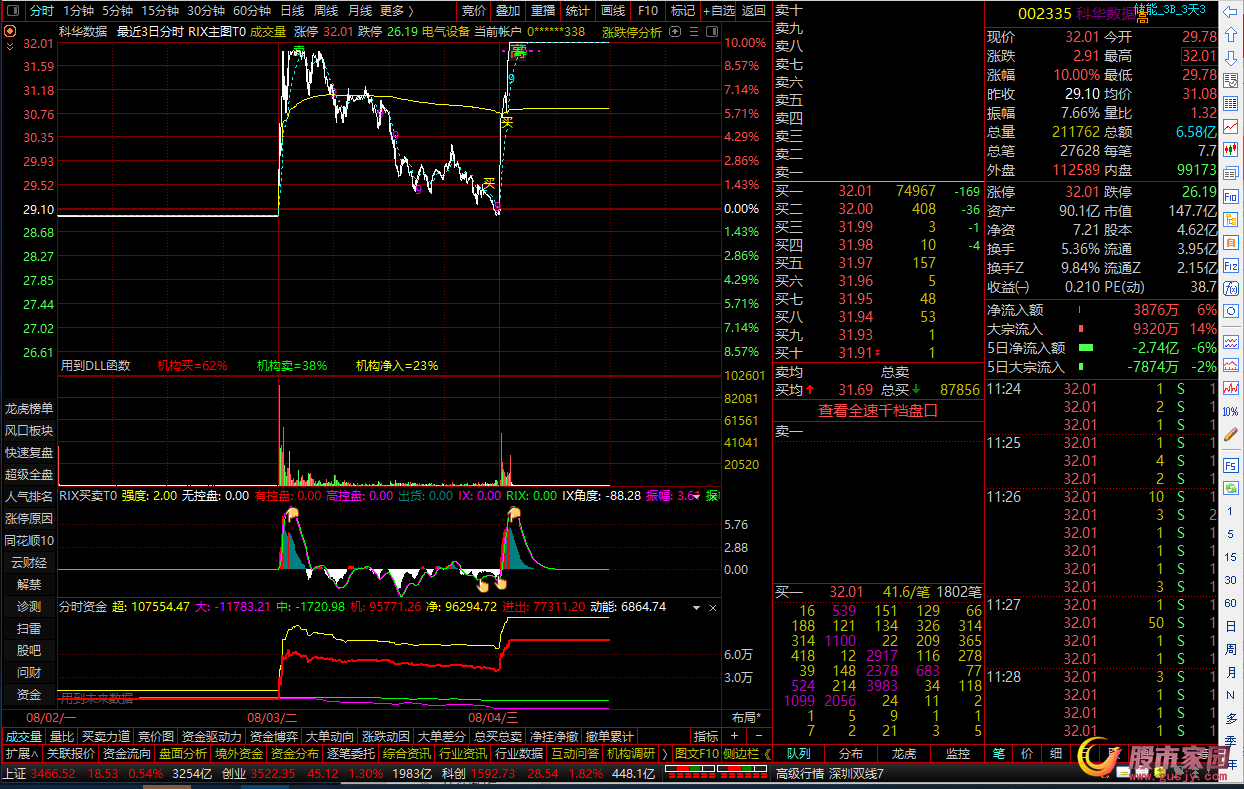Toggle the 叠加 overlay mode
Image resolution: width=1244 pixels, height=789 pixels.
click(508, 11)
